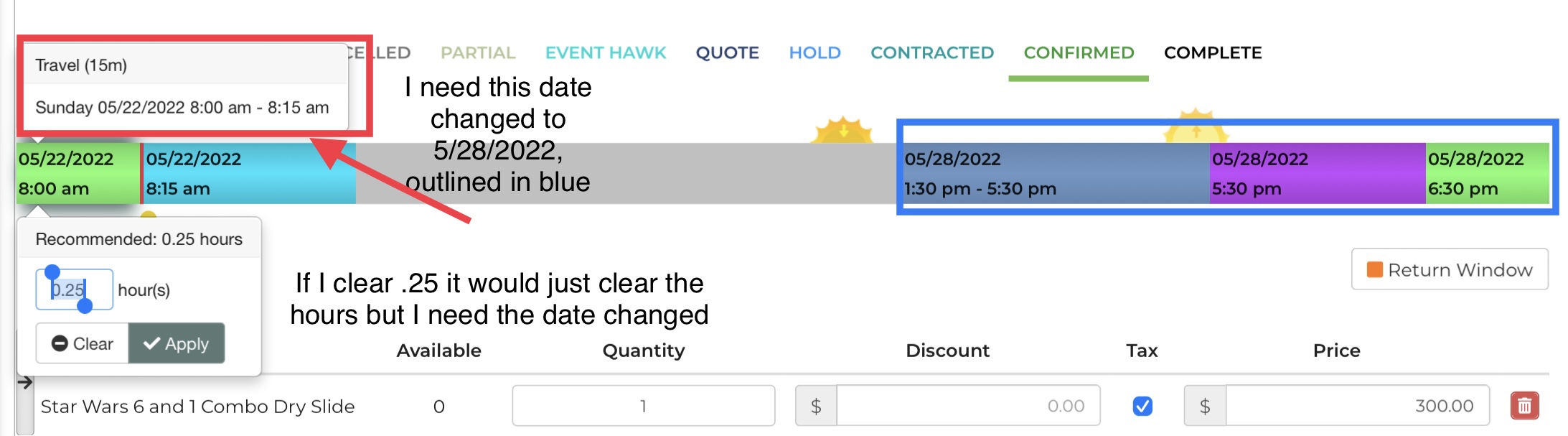1568x436 pixels.
Task: Select the COMPLETE status tab
Action: (1212, 52)
